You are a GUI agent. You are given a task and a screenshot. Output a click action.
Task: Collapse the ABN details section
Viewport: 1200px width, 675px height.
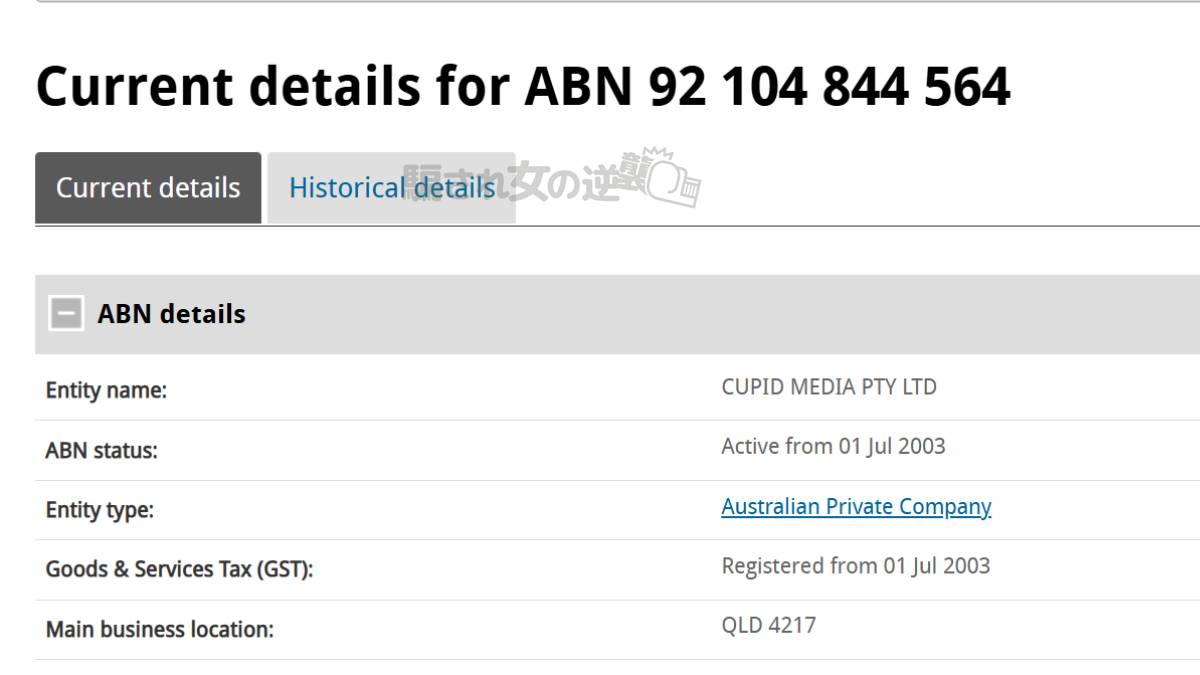click(66, 314)
